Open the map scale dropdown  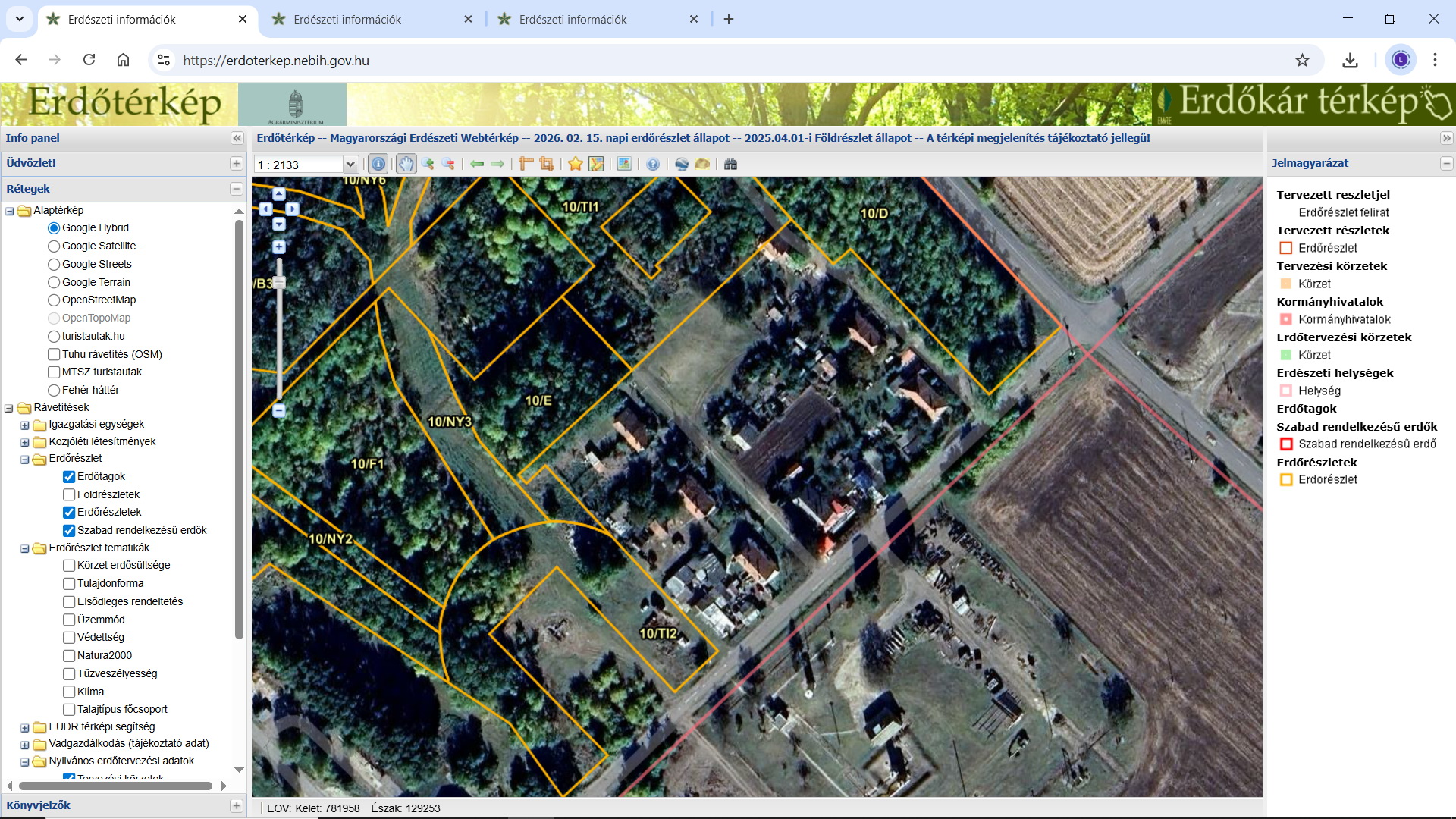350,165
